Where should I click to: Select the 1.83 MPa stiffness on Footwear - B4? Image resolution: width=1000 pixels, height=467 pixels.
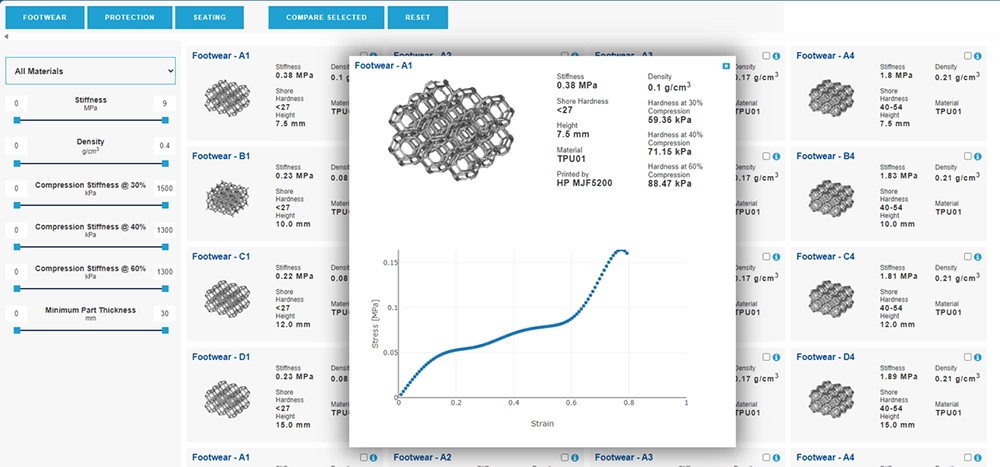[899, 175]
